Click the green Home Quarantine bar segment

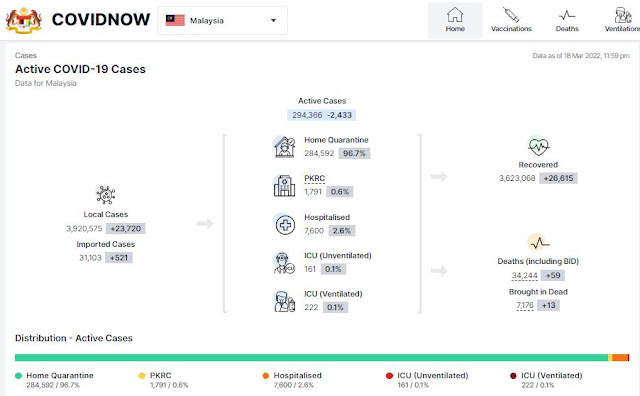click(x=311, y=358)
